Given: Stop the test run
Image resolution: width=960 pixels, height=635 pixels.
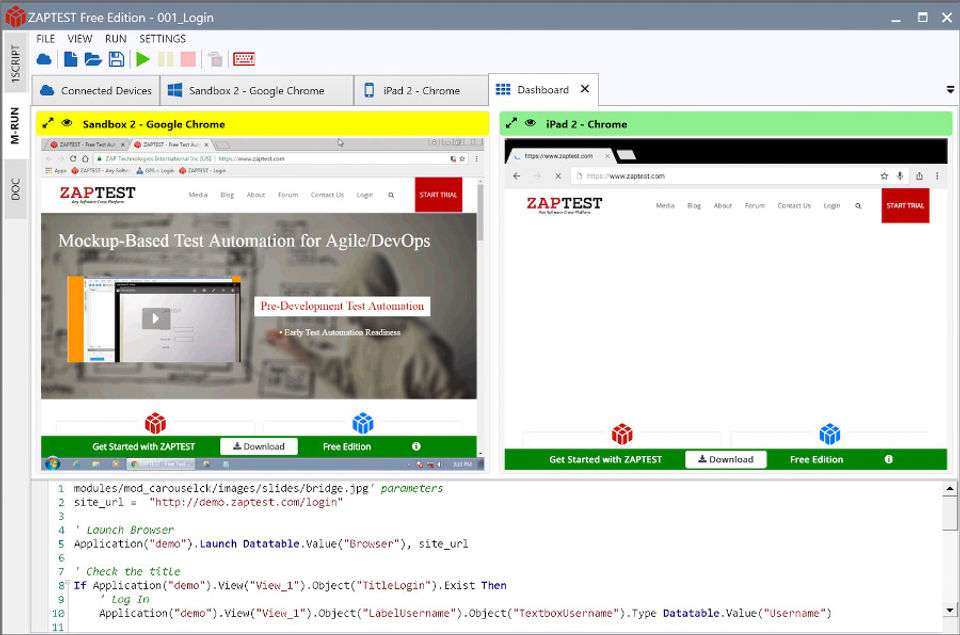Looking at the screenshot, I should click(x=189, y=59).
